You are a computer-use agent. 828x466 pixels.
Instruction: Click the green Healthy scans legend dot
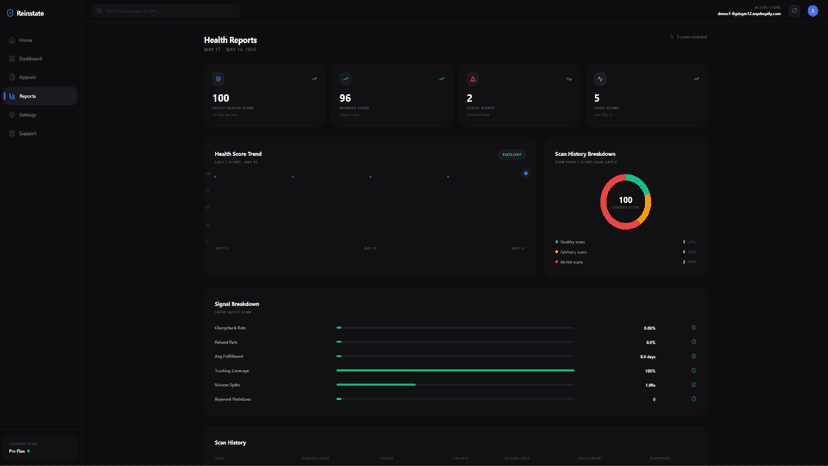557,242
